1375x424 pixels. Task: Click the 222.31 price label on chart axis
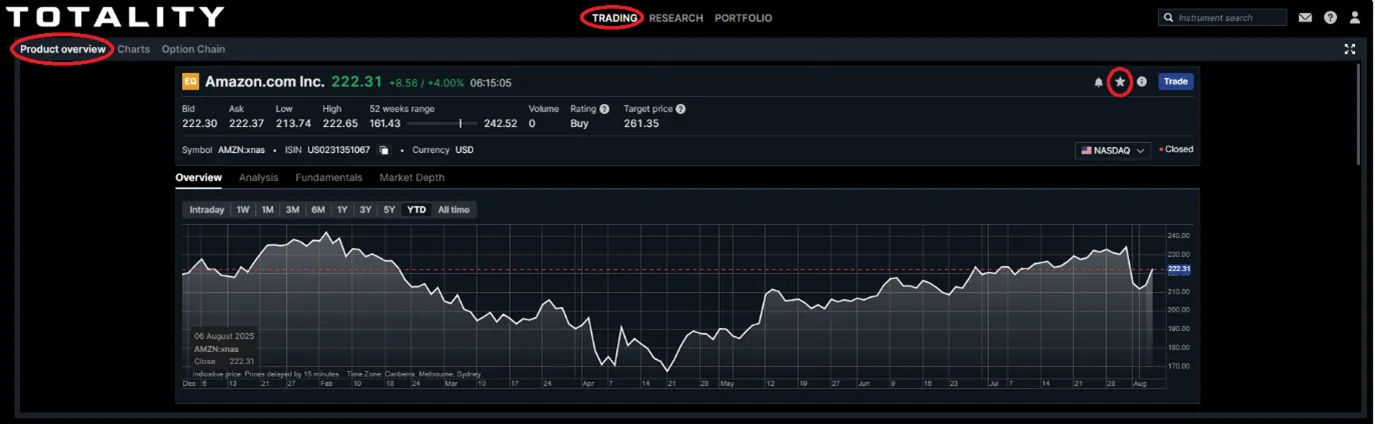1179,269
